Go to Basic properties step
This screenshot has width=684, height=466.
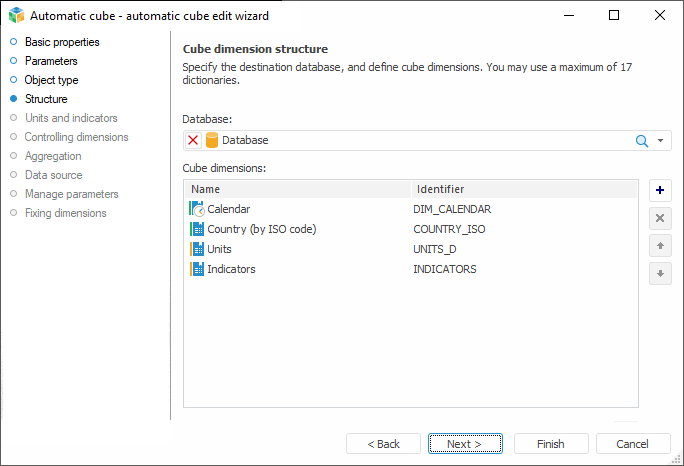click(62, 42)
